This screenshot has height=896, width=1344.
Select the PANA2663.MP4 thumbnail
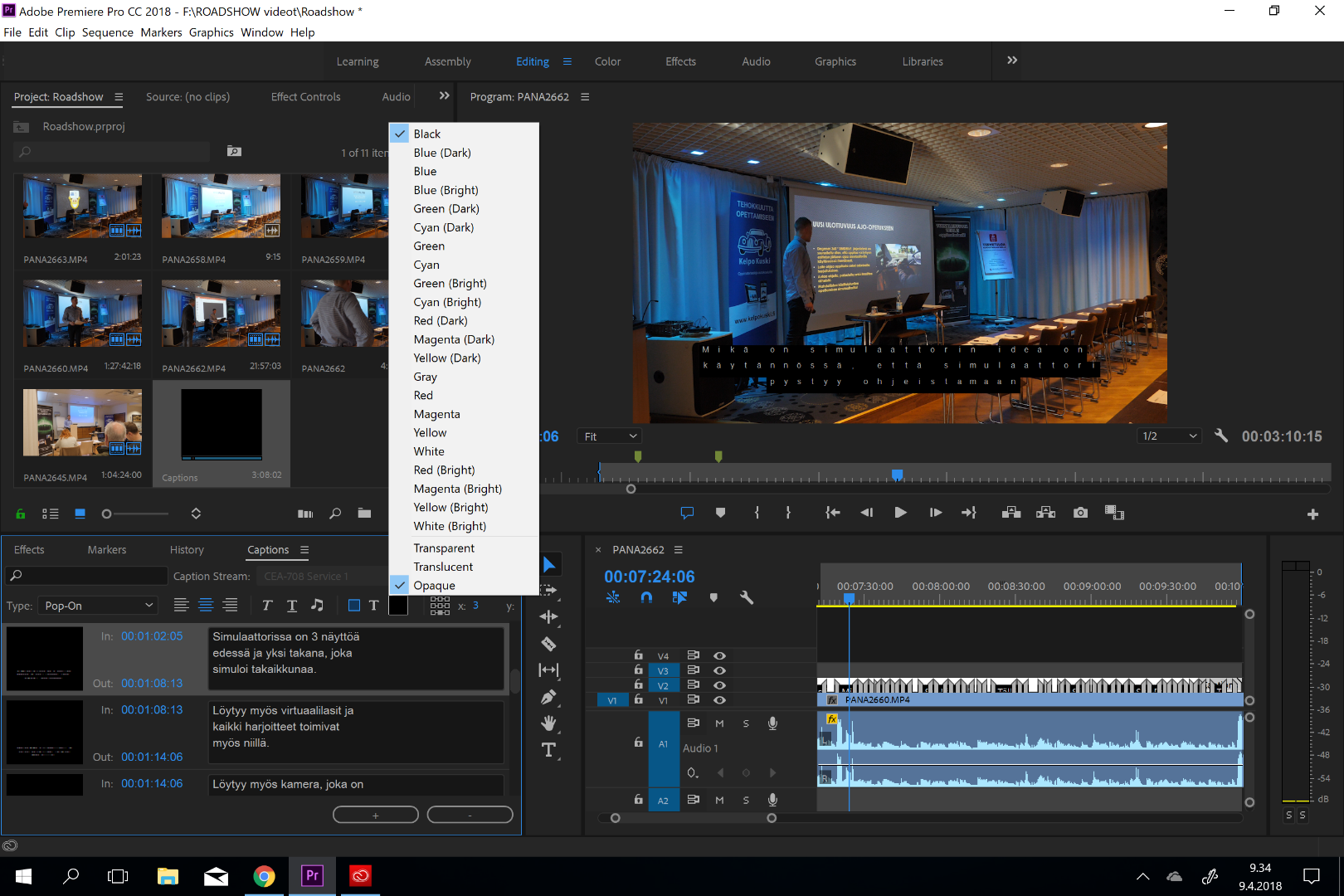click(x=82, y=207)
